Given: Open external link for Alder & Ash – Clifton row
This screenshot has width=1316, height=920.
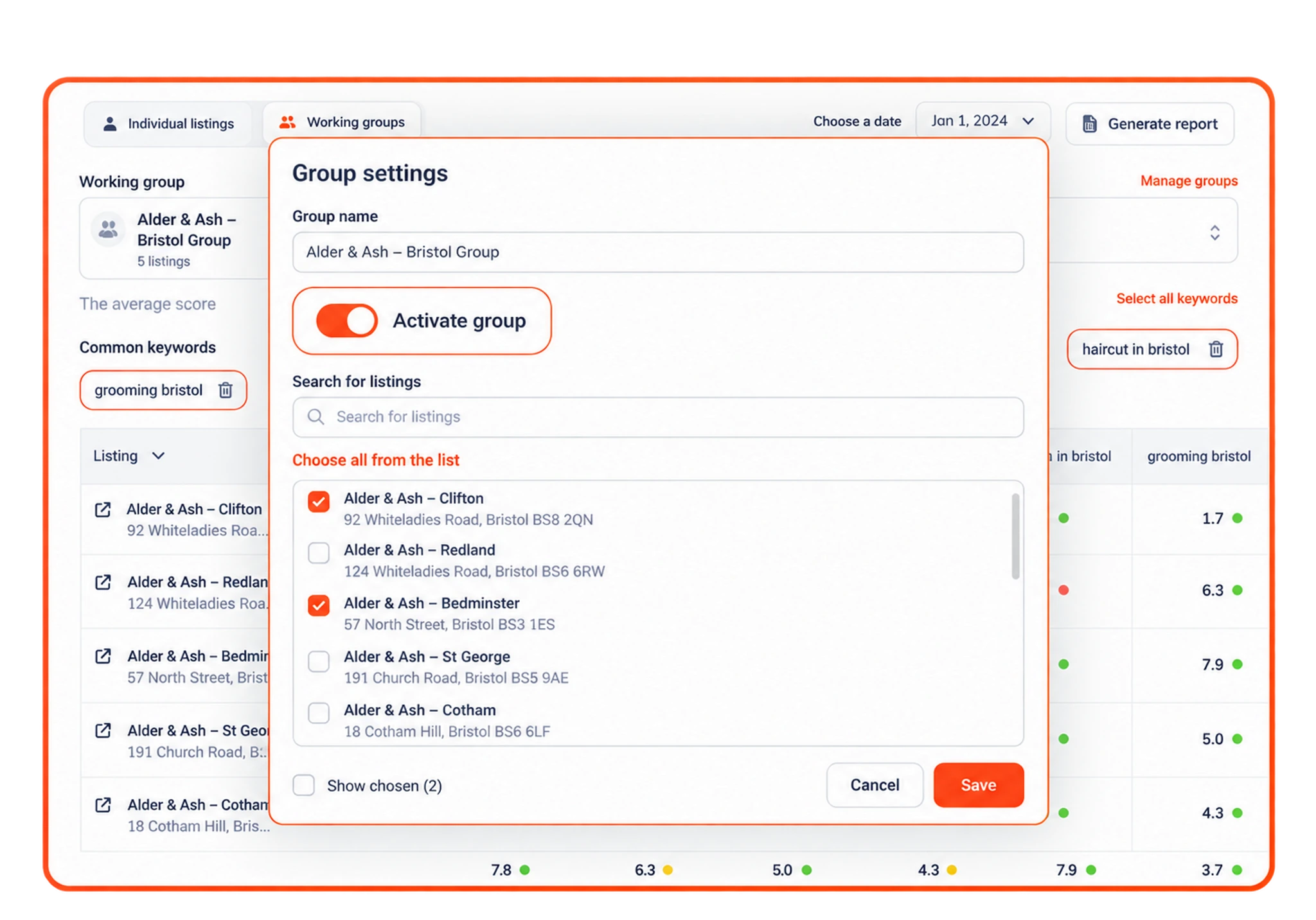Looking at the screenshot, I should tap(103, 509).
